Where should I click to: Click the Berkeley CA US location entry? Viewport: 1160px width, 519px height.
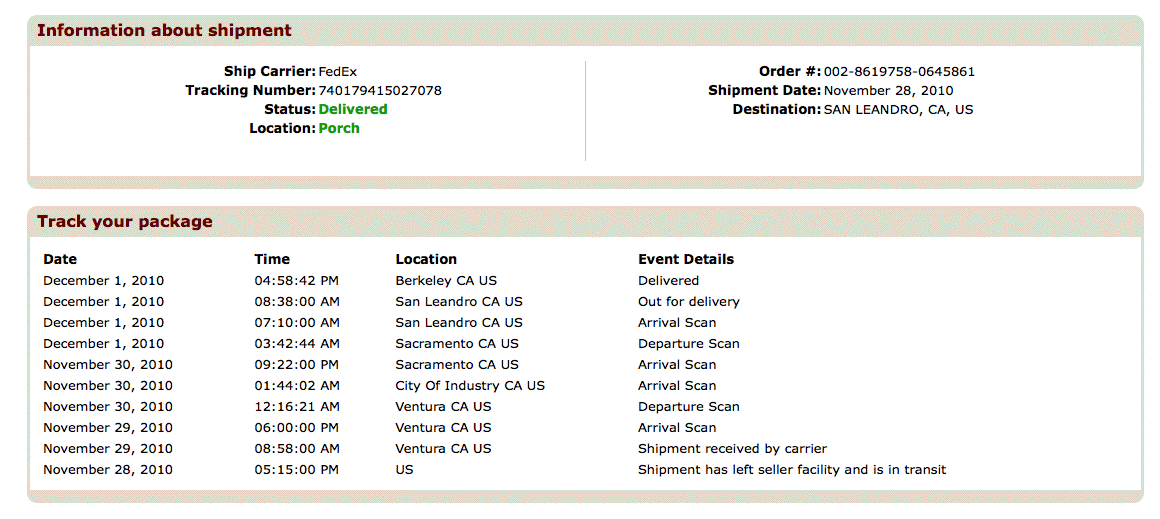tap(446, 281)
